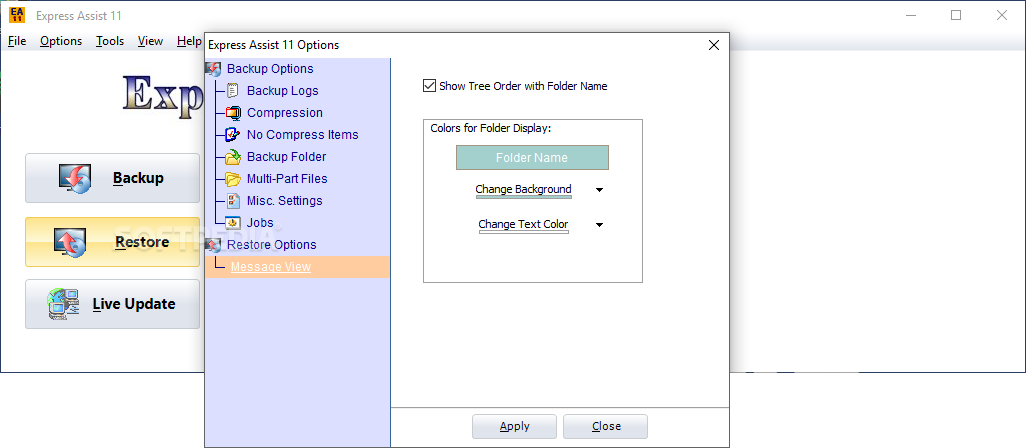
Task: Maximize the Express Assist 11 main window
Action: tap(956, 15)
